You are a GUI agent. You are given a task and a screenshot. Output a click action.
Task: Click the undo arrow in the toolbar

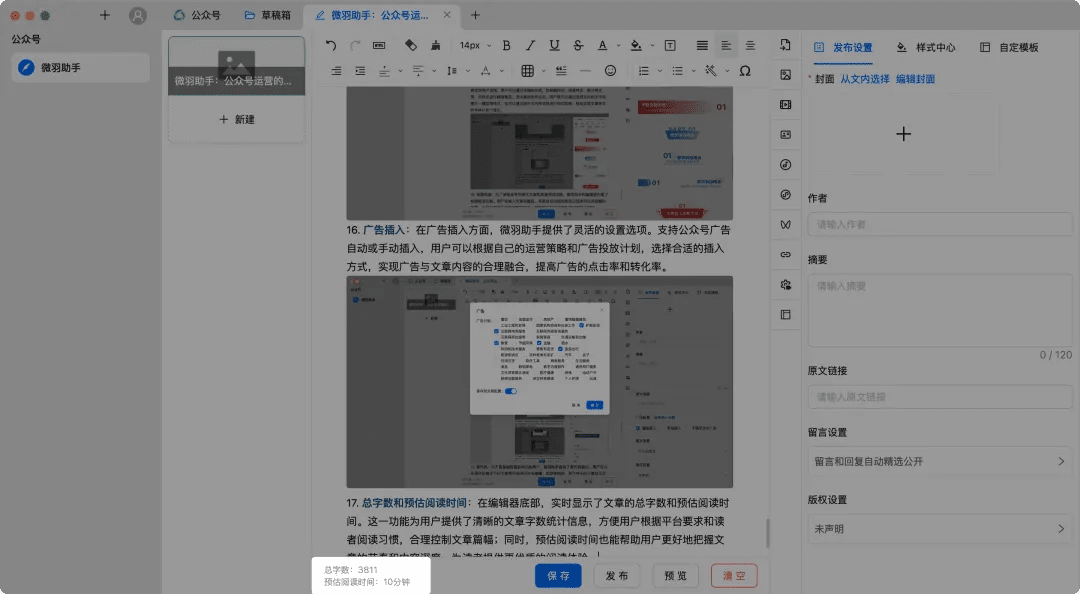click(x=331, y=46)
